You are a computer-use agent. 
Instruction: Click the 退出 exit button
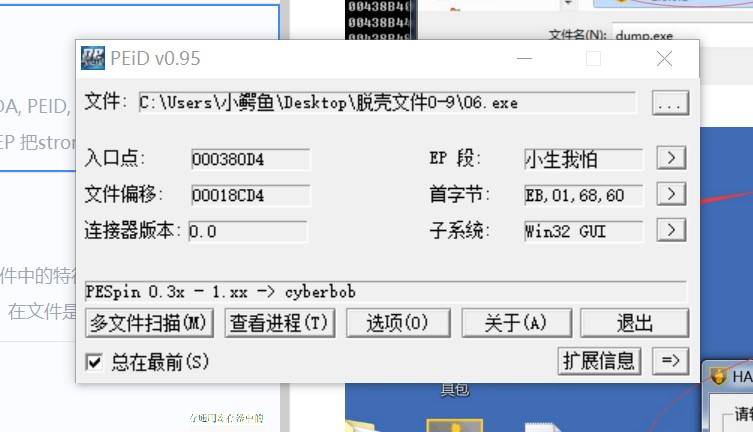tap(634, 323)
